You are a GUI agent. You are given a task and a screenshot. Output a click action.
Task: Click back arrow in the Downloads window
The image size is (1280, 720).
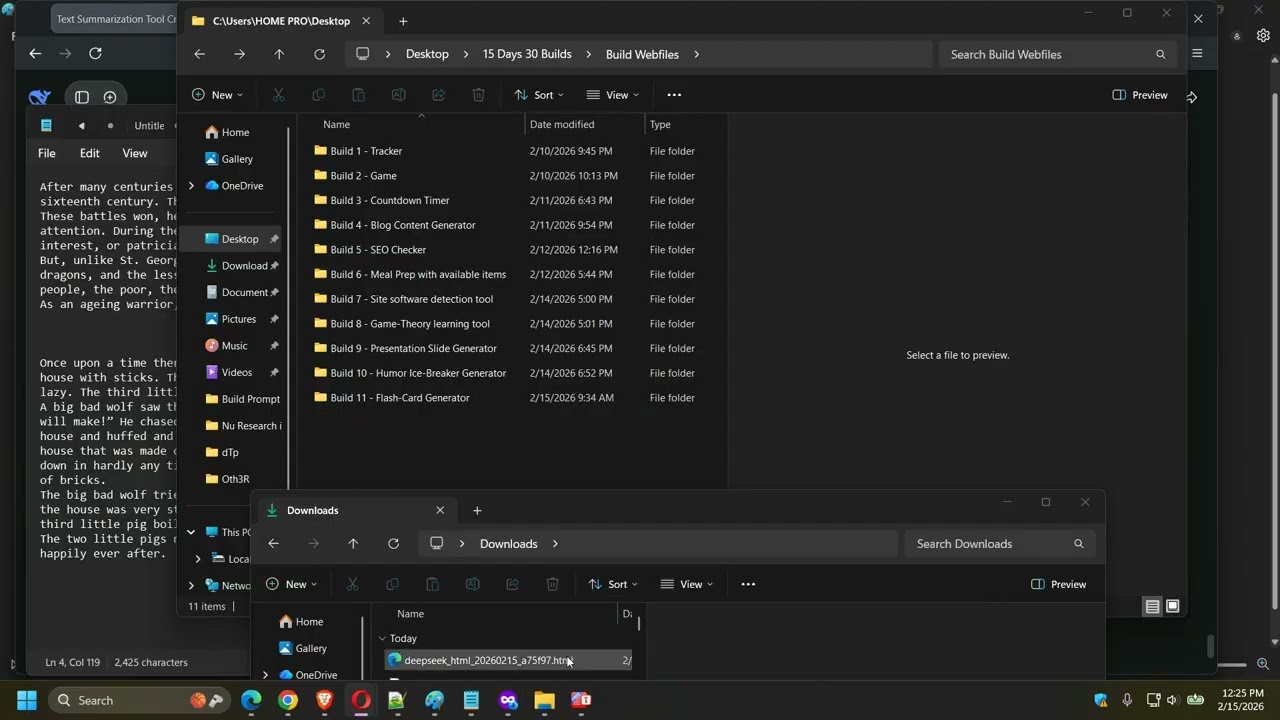(273, 544)
